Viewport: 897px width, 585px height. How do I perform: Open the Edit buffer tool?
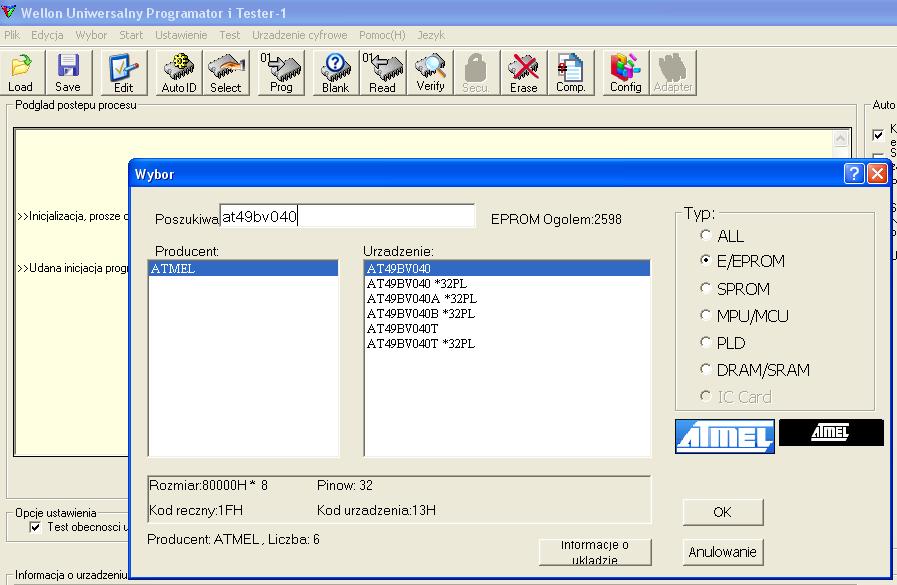[x=124, y=72]
